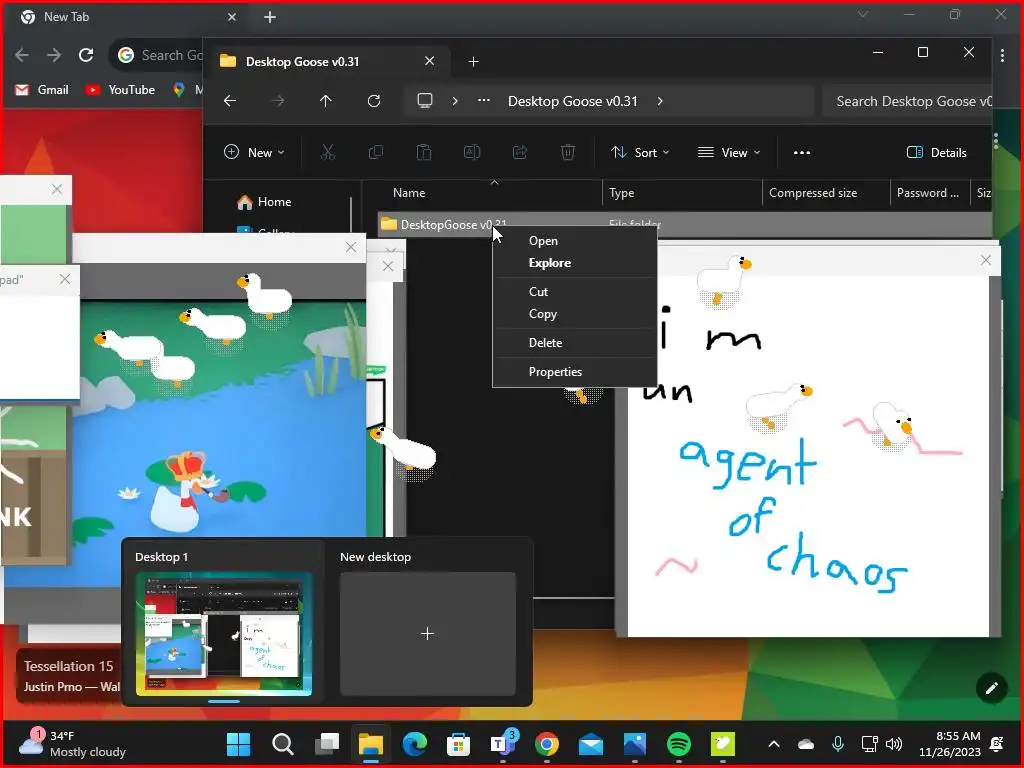Open the Photos app from taskbar

tap(635, 744)
